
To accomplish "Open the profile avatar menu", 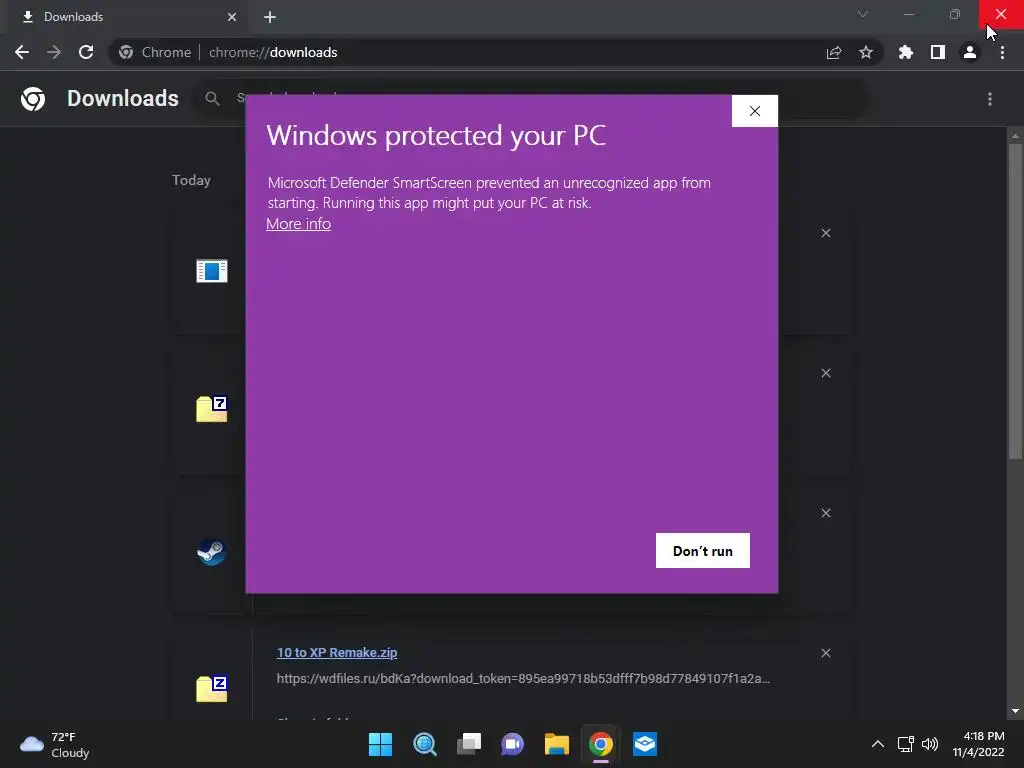I will (x=970, y=52).
